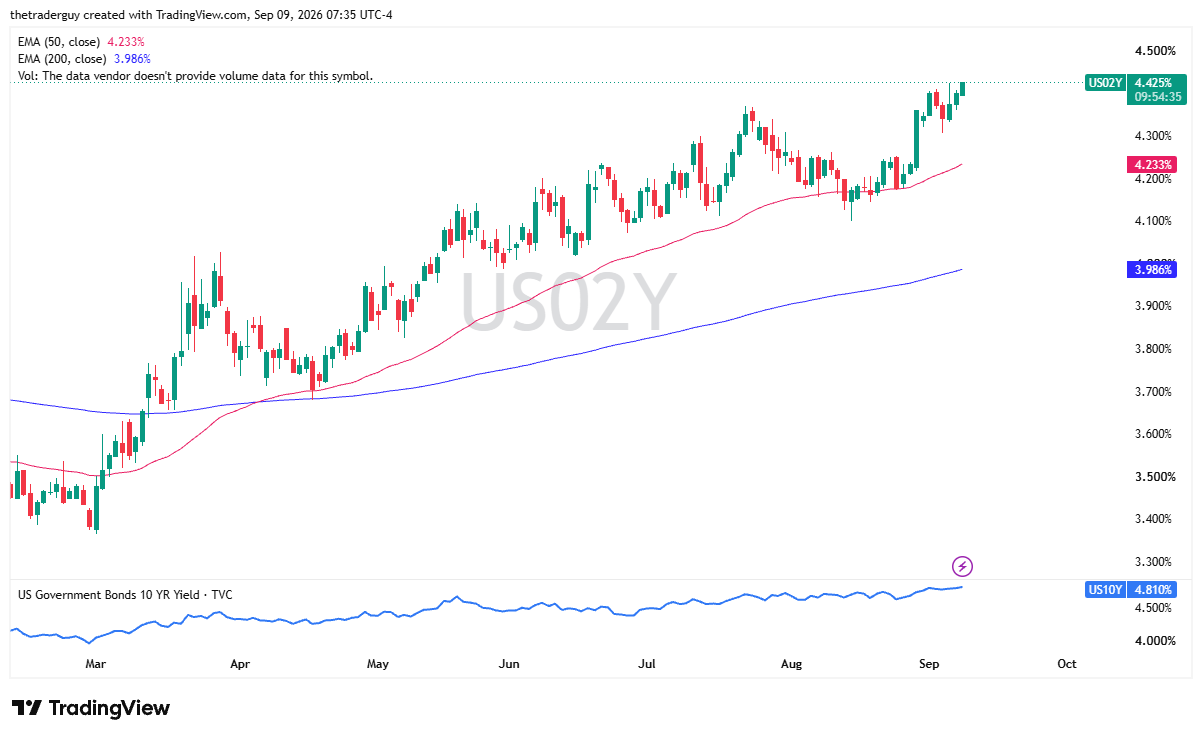The width and height of the screenshot is (1202, 738).
Task: Click the Sep label on time axis
Action: point(929,664)
